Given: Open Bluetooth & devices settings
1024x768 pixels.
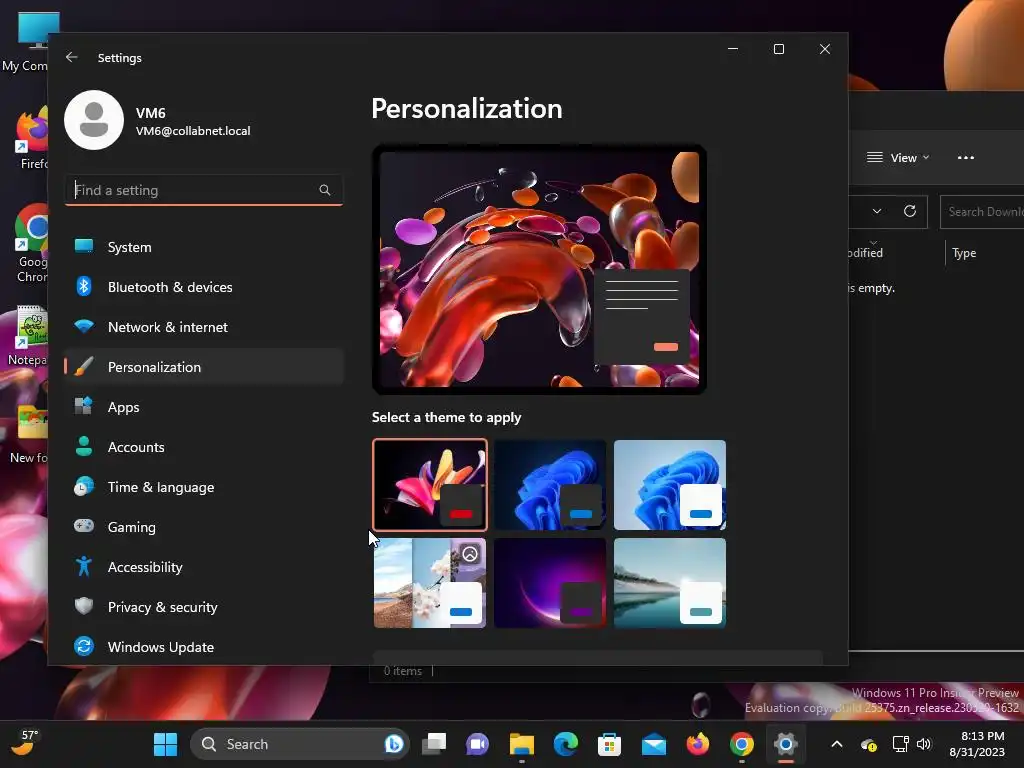Looking at the screenshot, I should [204, 287].
